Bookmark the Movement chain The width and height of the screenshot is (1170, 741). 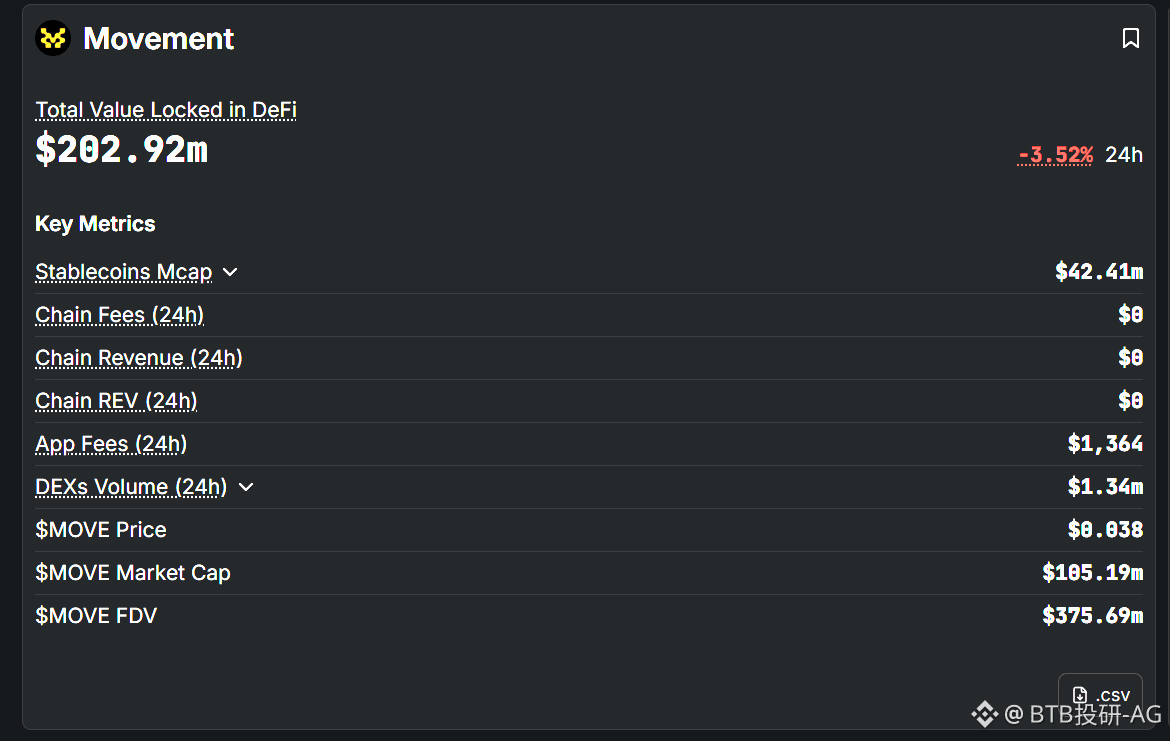pos(1131,39)
